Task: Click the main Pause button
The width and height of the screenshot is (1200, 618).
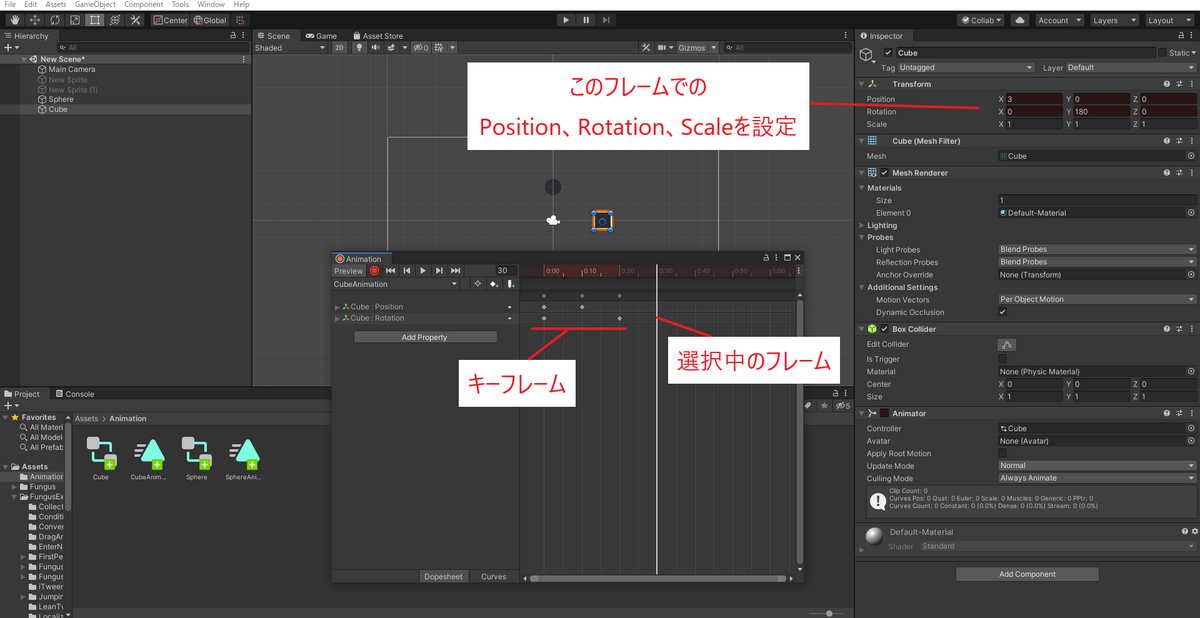Action: click(x=586, y=20)
